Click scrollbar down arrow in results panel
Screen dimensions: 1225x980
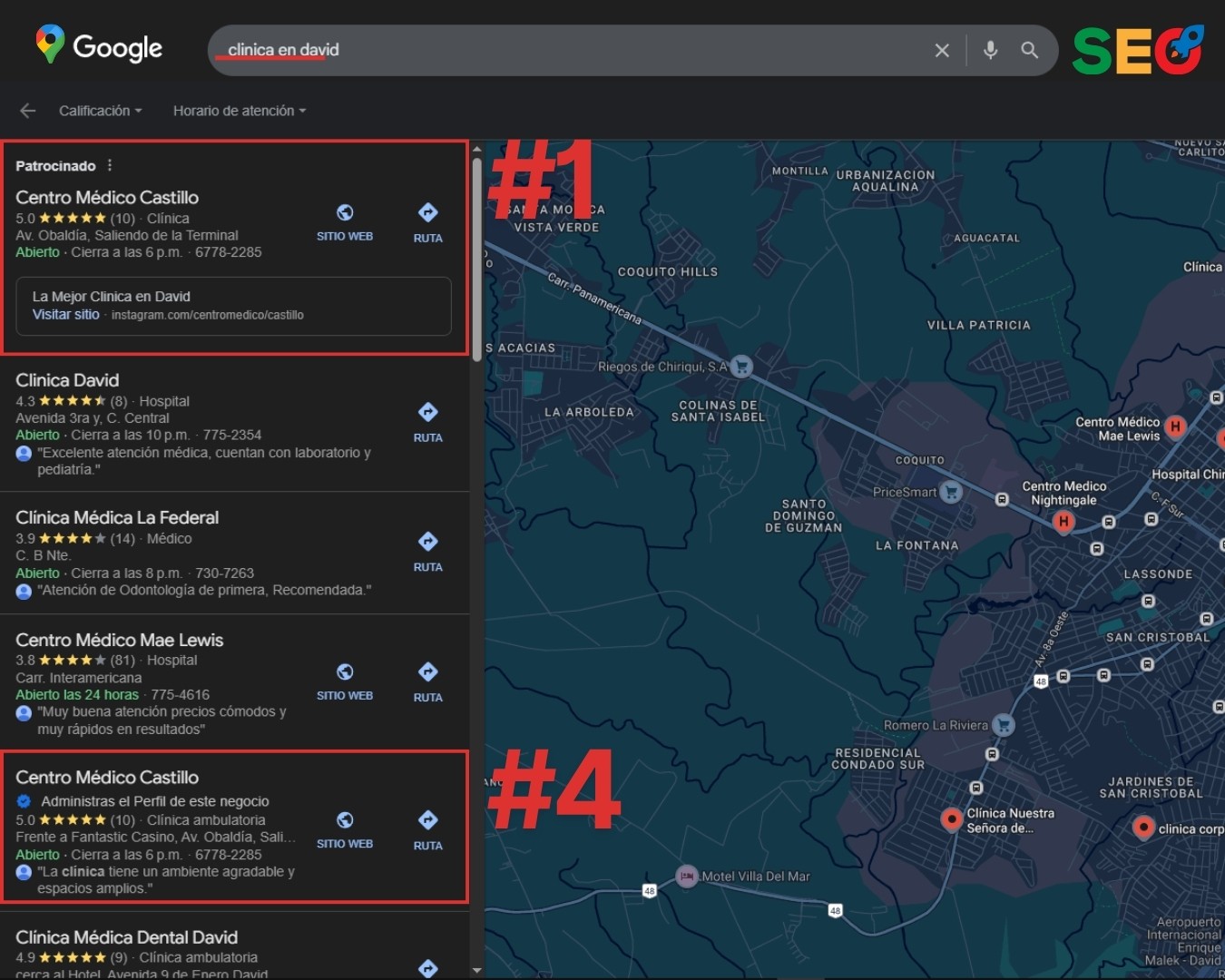coord(477,970)
